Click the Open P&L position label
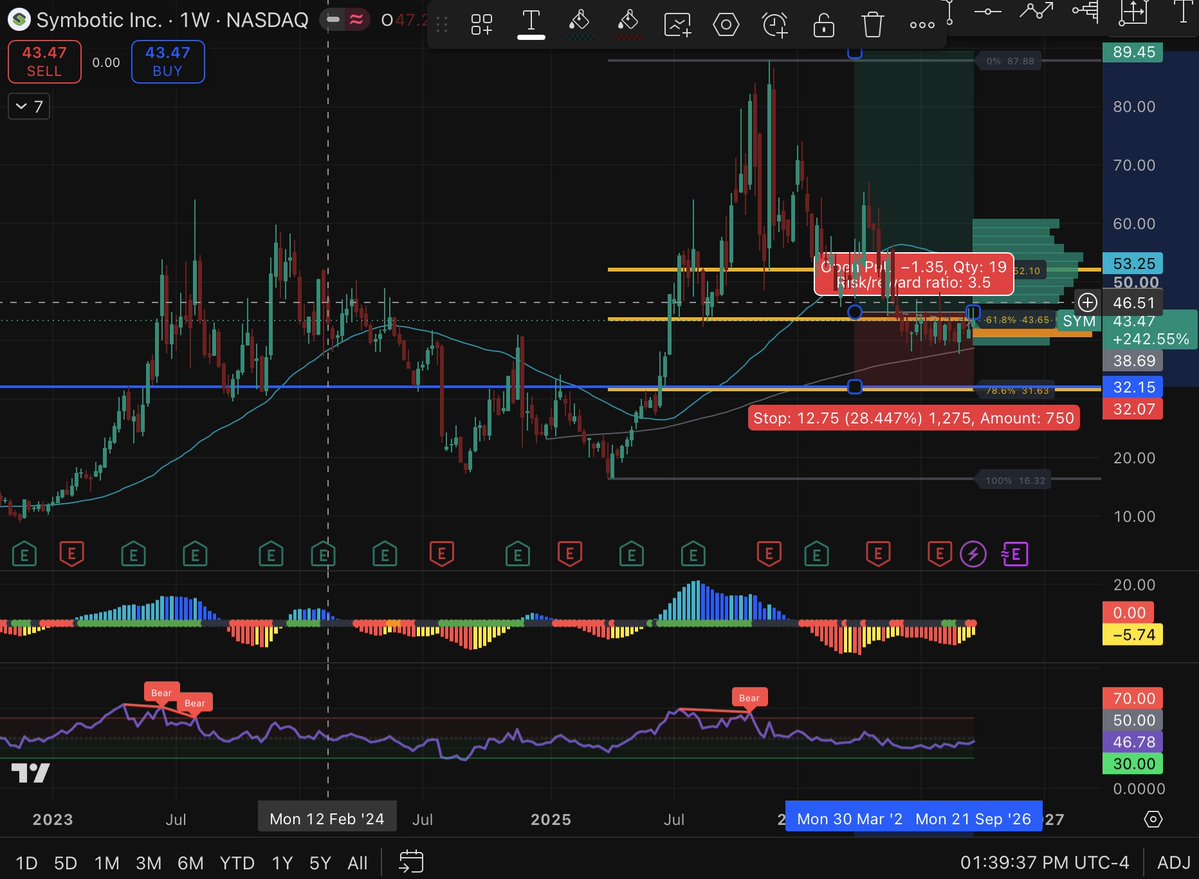The image size is (1199, 879). 914,274
